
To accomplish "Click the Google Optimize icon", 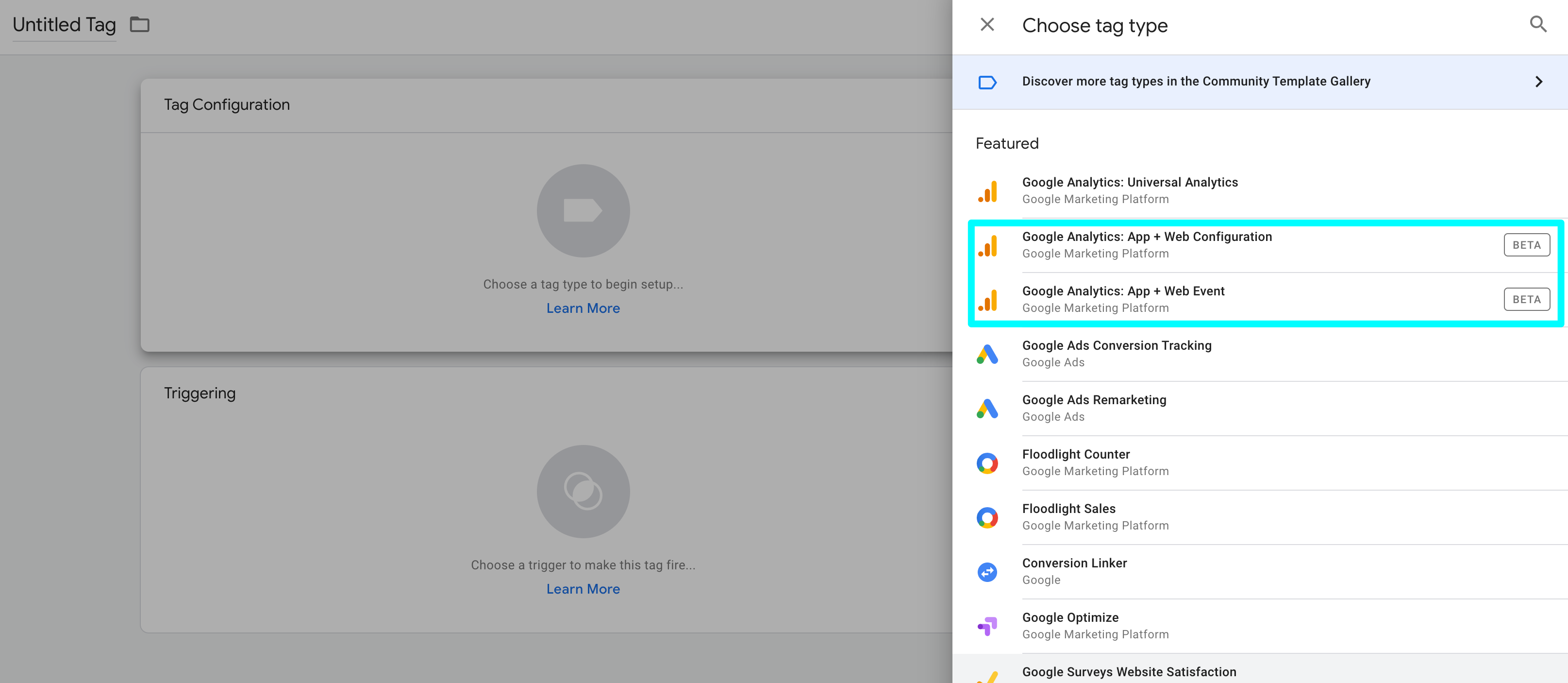I will (x=987, y=626).
